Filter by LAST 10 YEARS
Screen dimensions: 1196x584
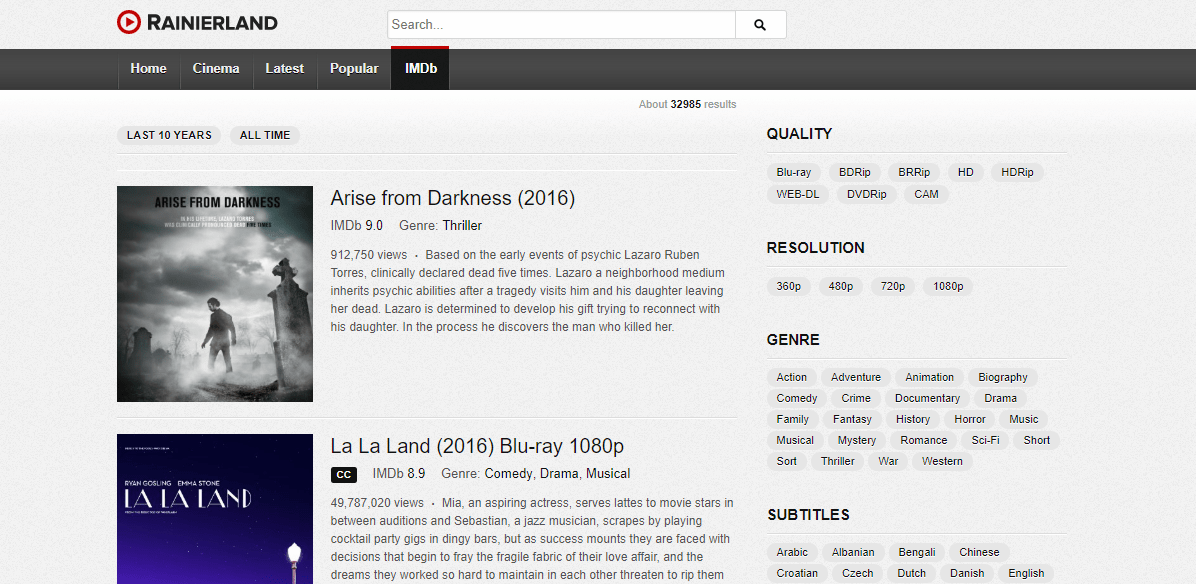pos(169,135)
